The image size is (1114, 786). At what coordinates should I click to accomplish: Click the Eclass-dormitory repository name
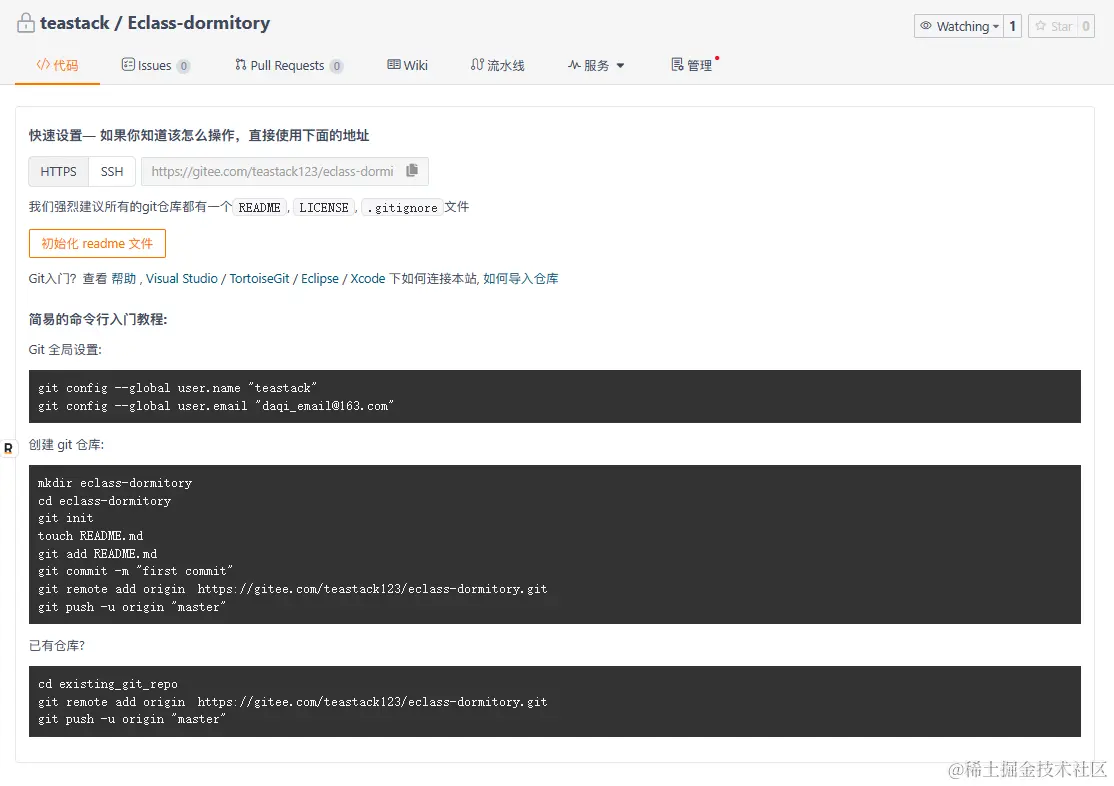click(x=199, y=23)
